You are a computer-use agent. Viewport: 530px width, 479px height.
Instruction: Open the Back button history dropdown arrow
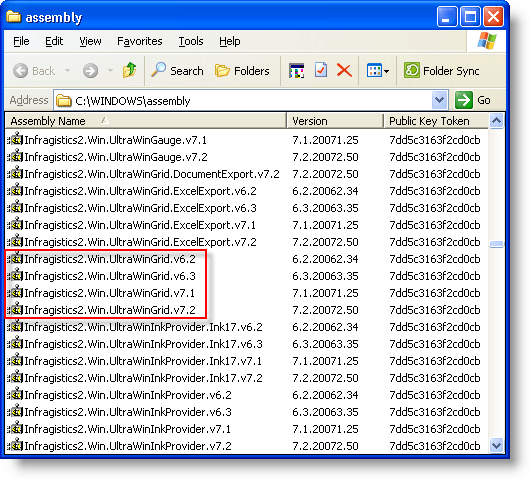(67, 71)
